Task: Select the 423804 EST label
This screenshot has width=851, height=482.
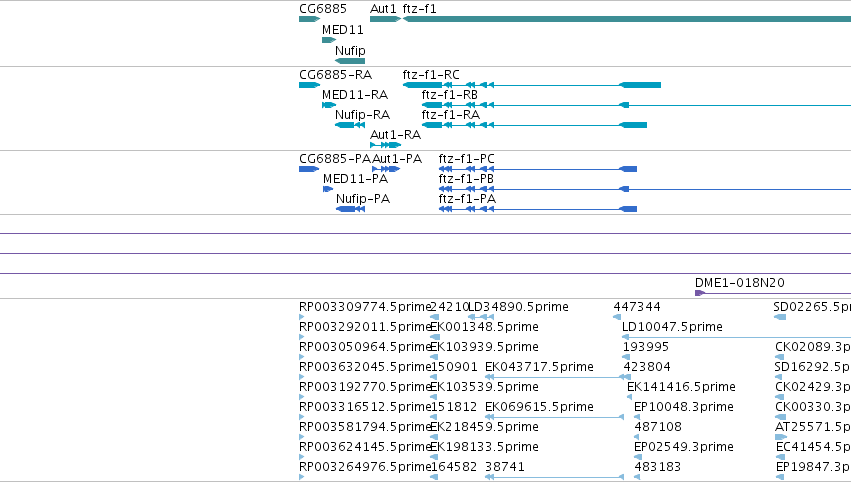Action: (647, 367)
